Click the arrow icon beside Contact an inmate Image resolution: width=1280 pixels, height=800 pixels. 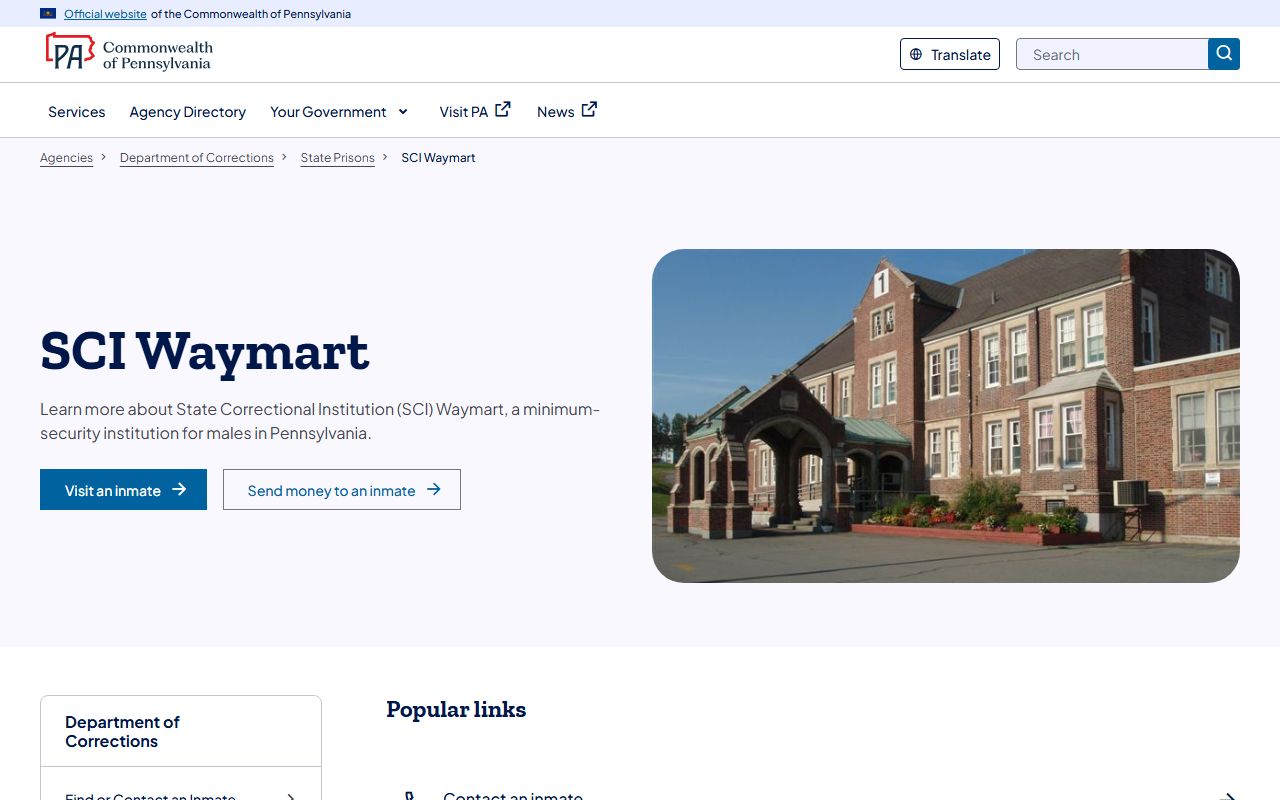1228,796
